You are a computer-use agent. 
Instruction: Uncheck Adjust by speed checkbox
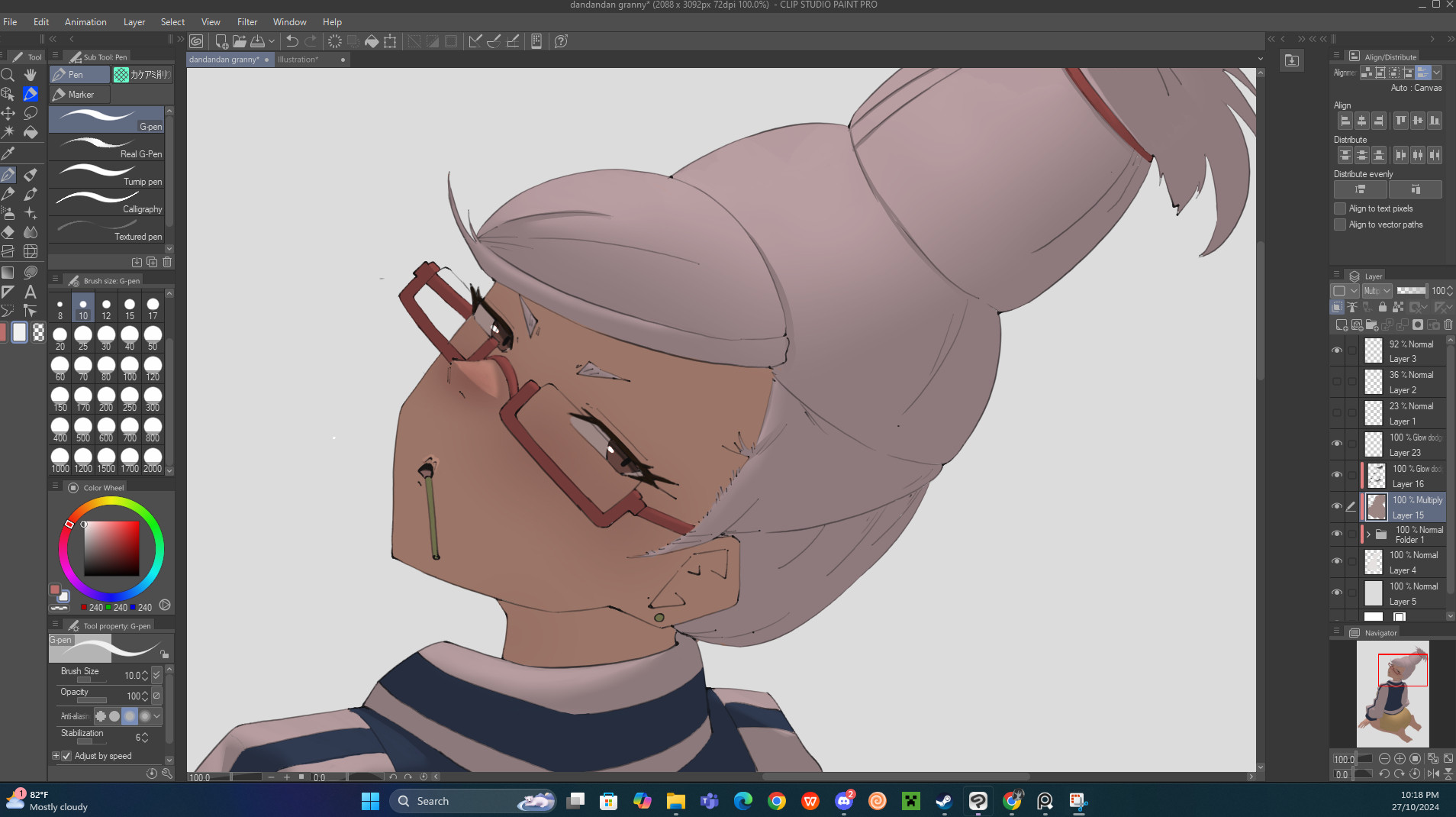tap(67, 756)
